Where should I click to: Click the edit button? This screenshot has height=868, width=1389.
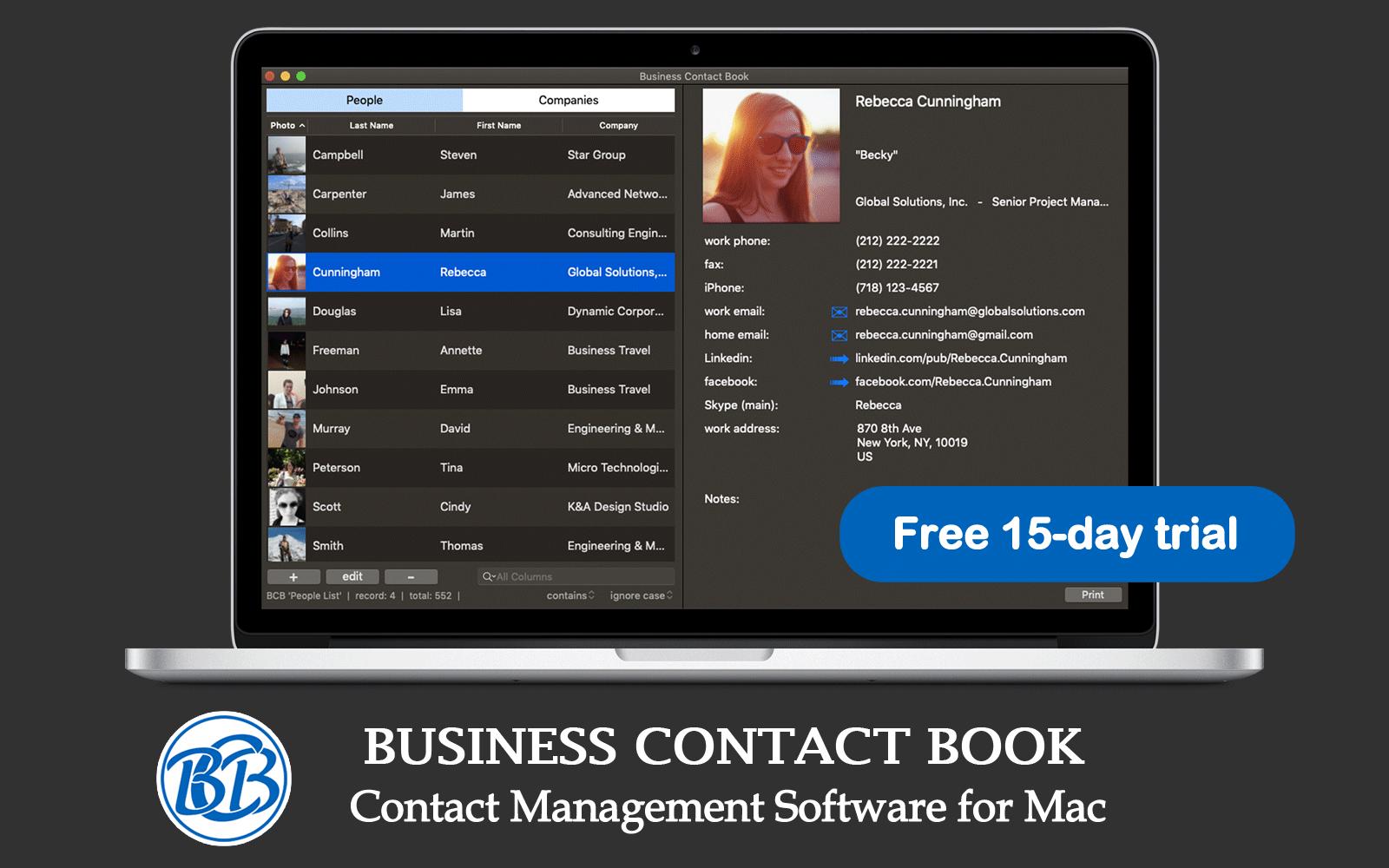coord(352,576)
